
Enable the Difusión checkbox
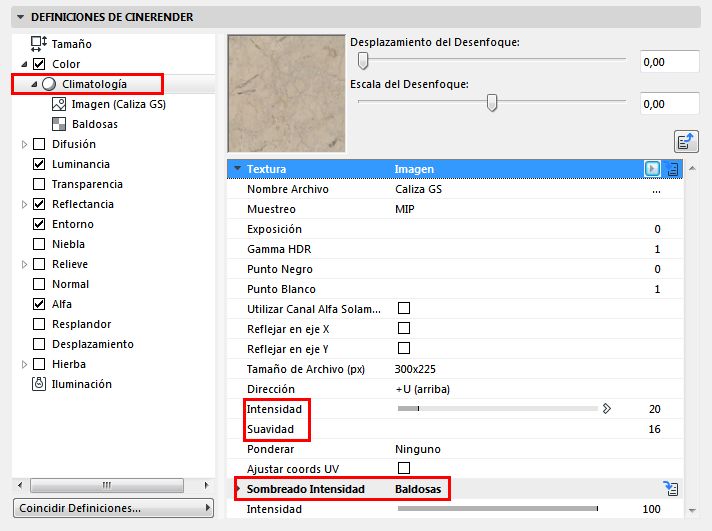[x=39, y=144]
